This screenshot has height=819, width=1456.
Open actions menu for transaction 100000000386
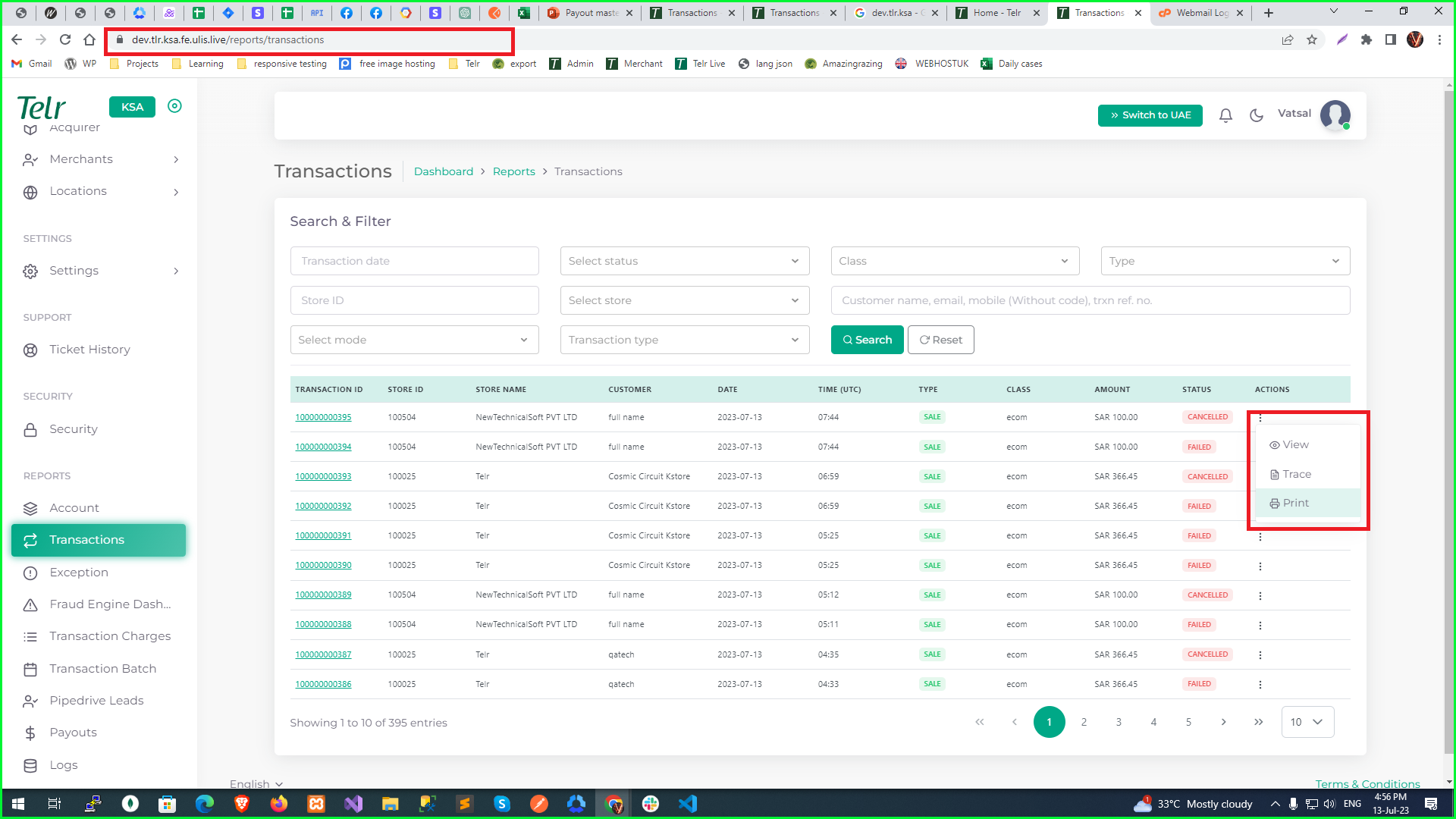[x=1260, y=685]
